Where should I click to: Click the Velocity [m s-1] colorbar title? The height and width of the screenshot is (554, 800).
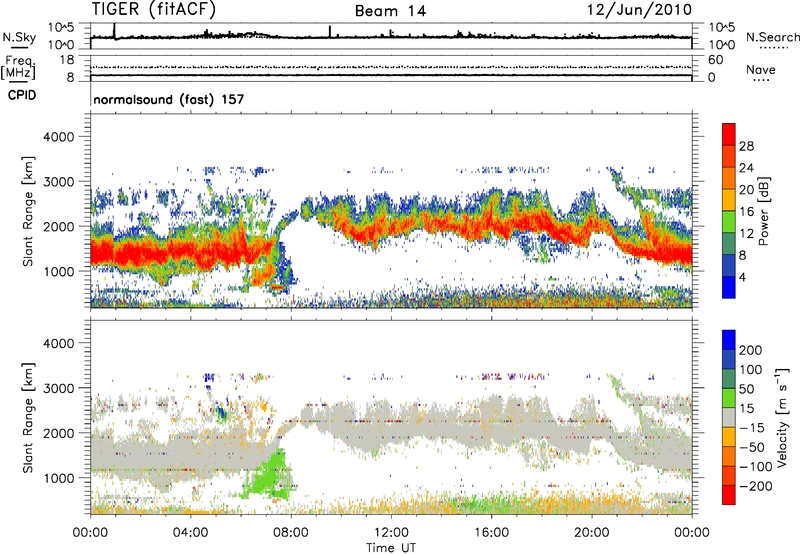tap(782, 417)
